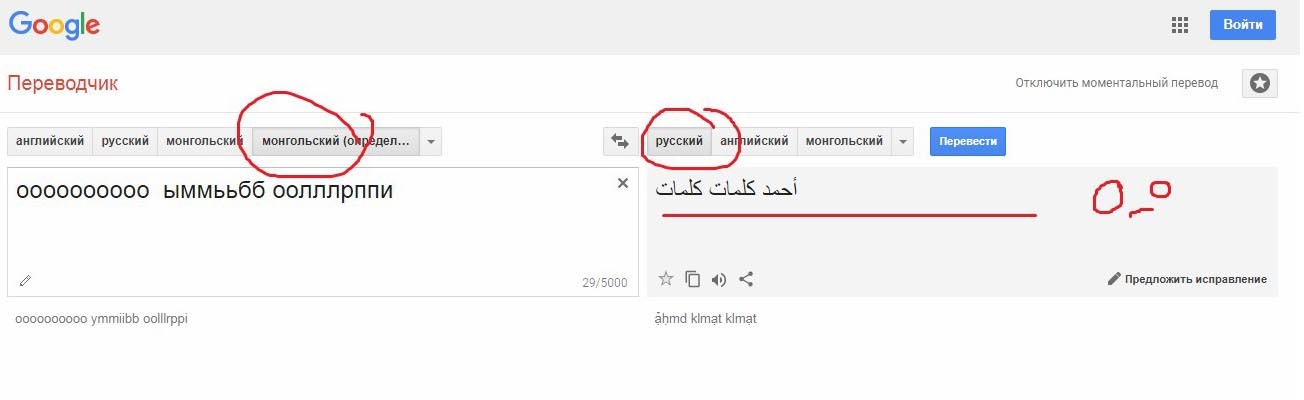
Task: Select английский as source language
Action: click(50, 142)
